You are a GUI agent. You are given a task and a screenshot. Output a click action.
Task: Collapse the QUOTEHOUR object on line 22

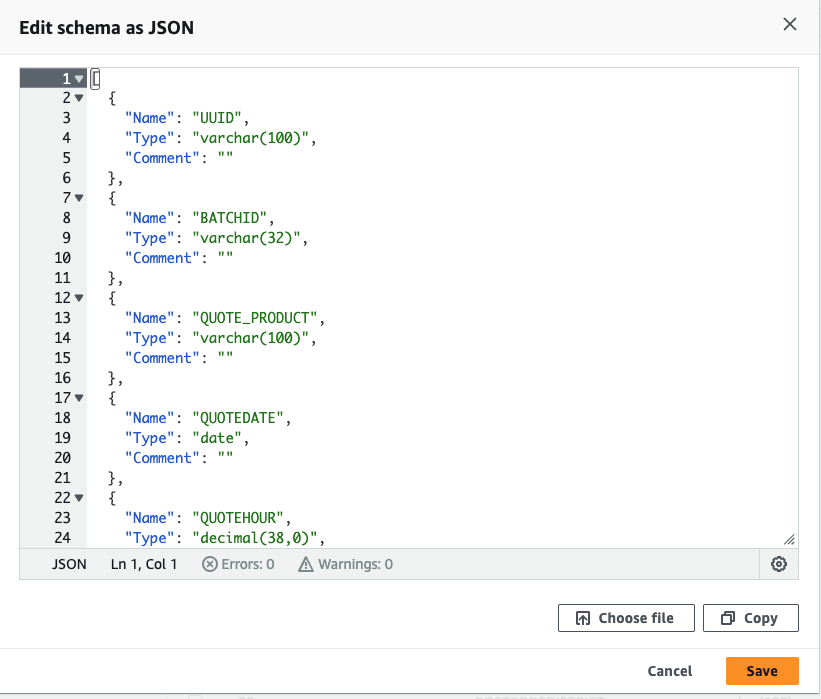point(77,498)
